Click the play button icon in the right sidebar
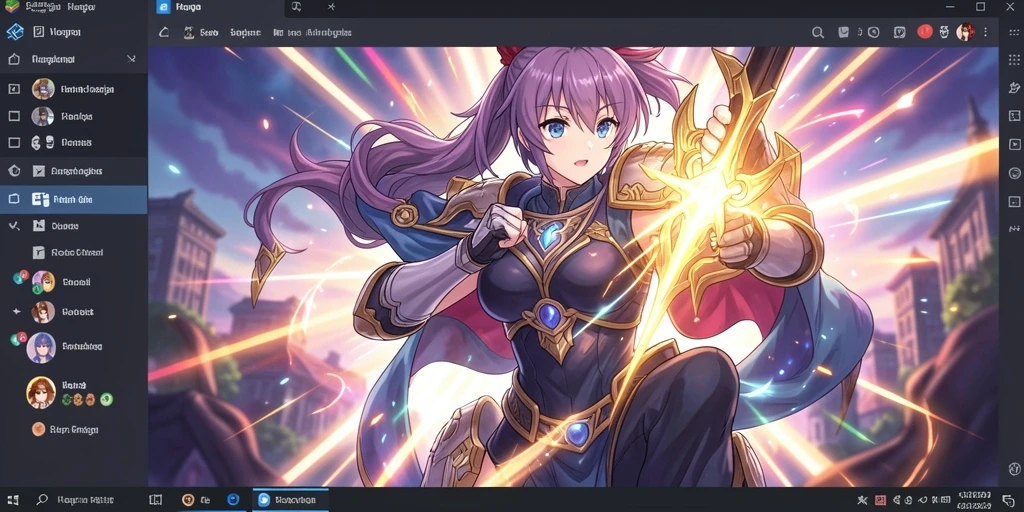The height and width of the screenshot is (512, 1024). click(x=1014, y=144)
